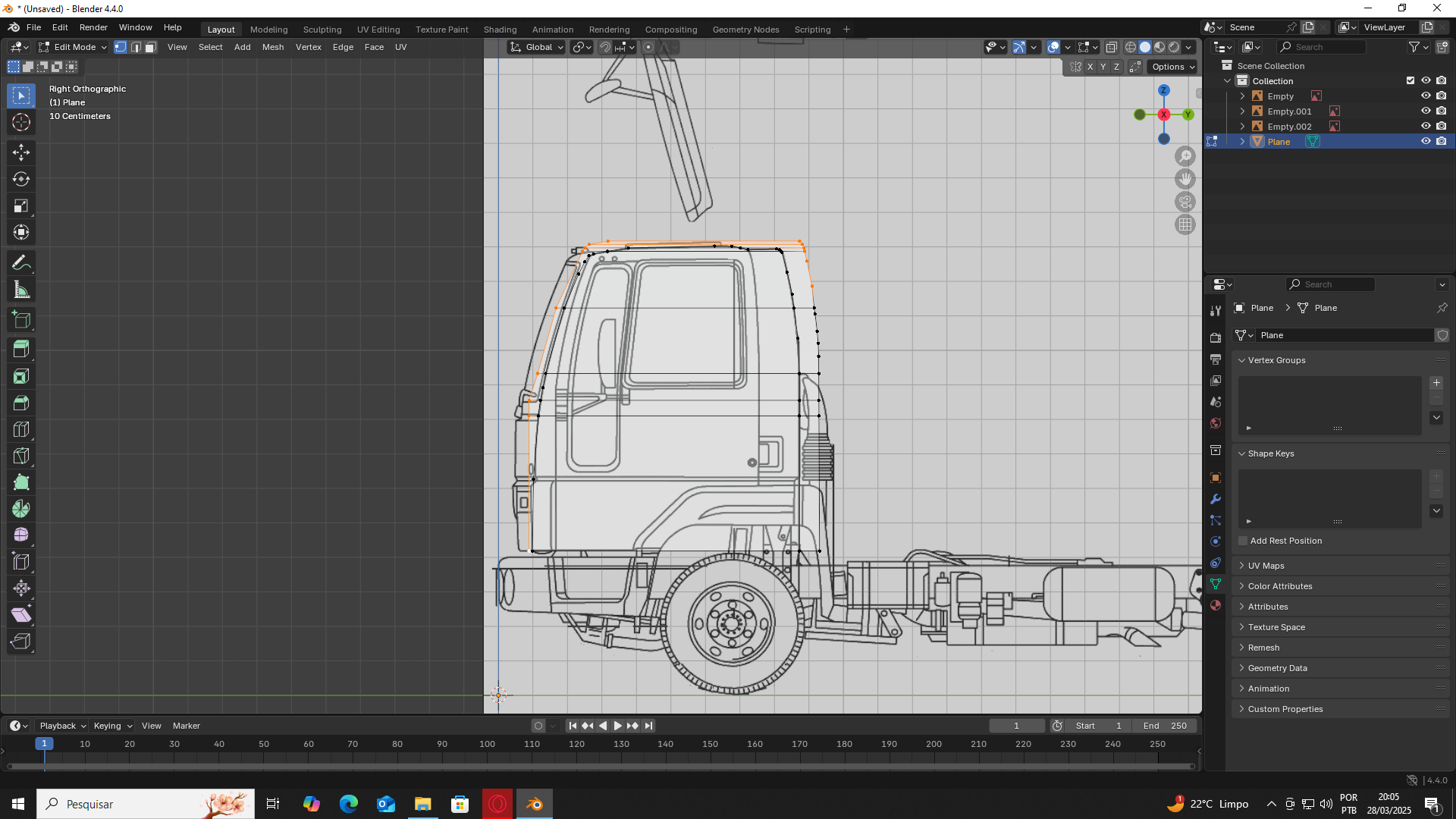Choose the Extrude Region tool

[x=21, y=350]
